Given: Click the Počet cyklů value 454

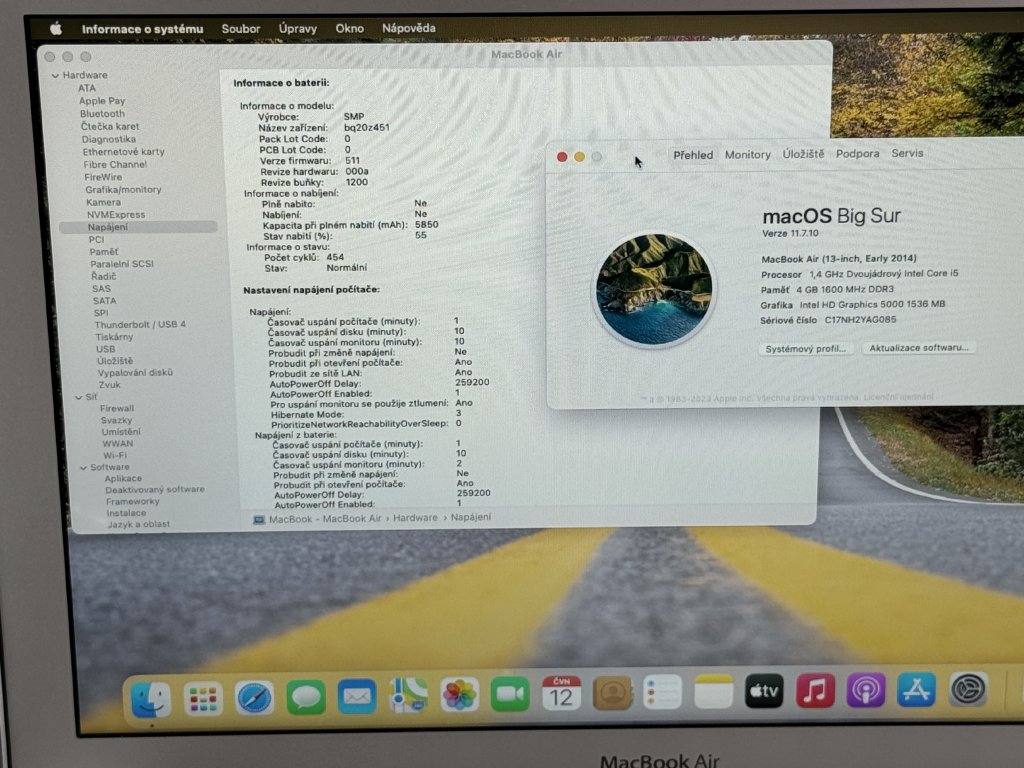Looking at the screenshot, I should point(335,257).
